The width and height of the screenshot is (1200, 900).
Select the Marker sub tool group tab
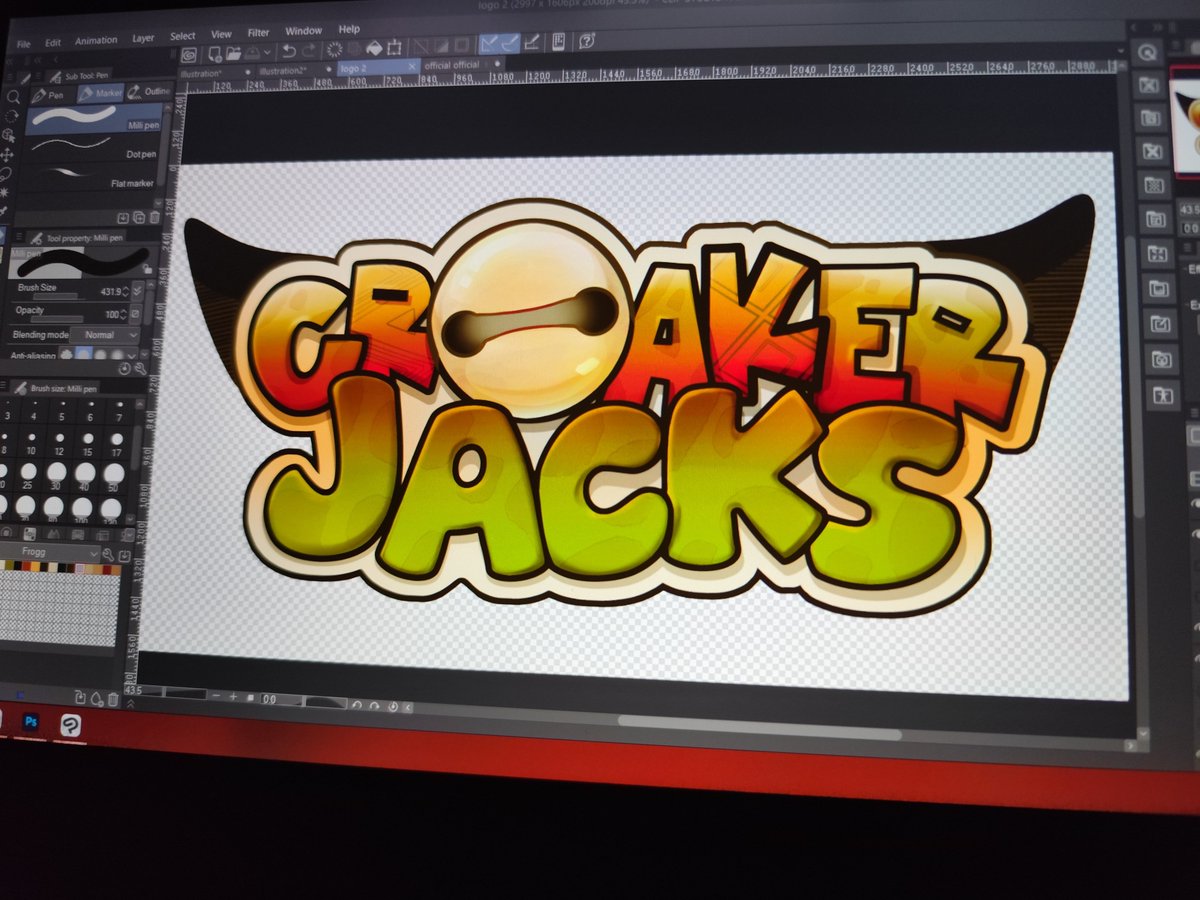tap(102, 93)
